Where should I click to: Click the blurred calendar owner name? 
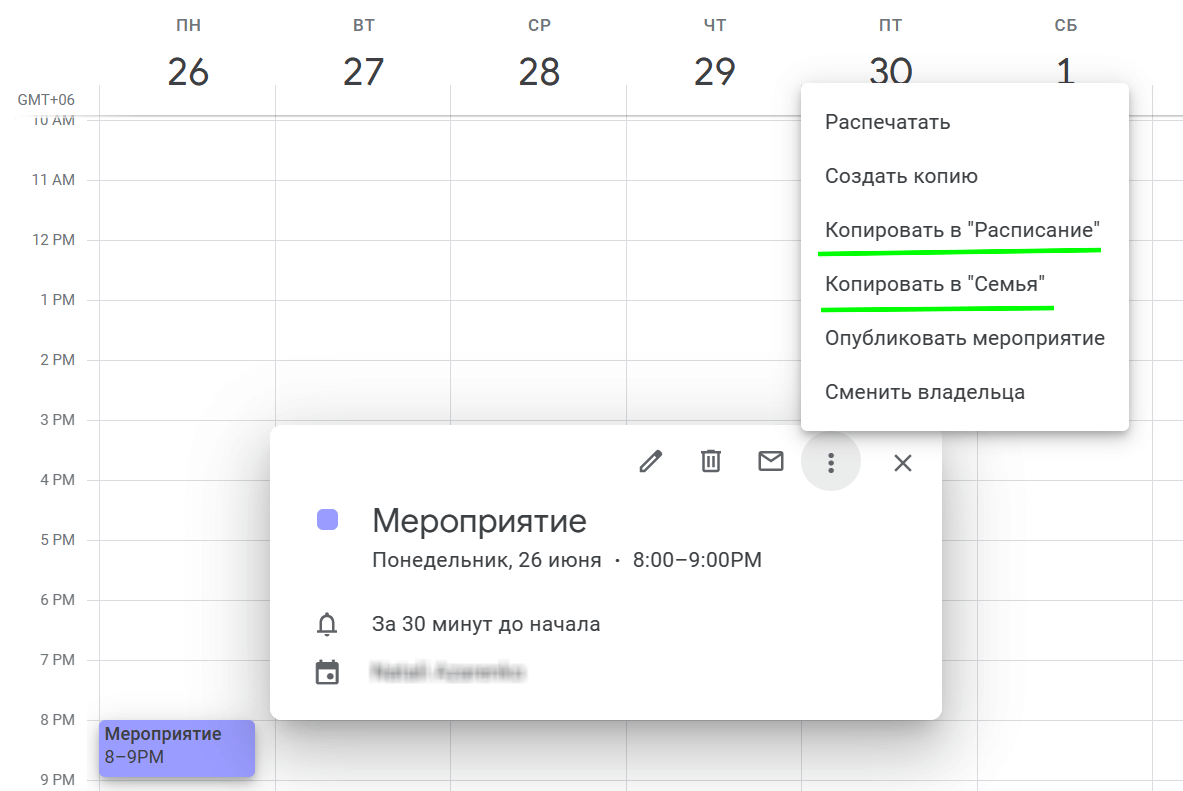448,672
